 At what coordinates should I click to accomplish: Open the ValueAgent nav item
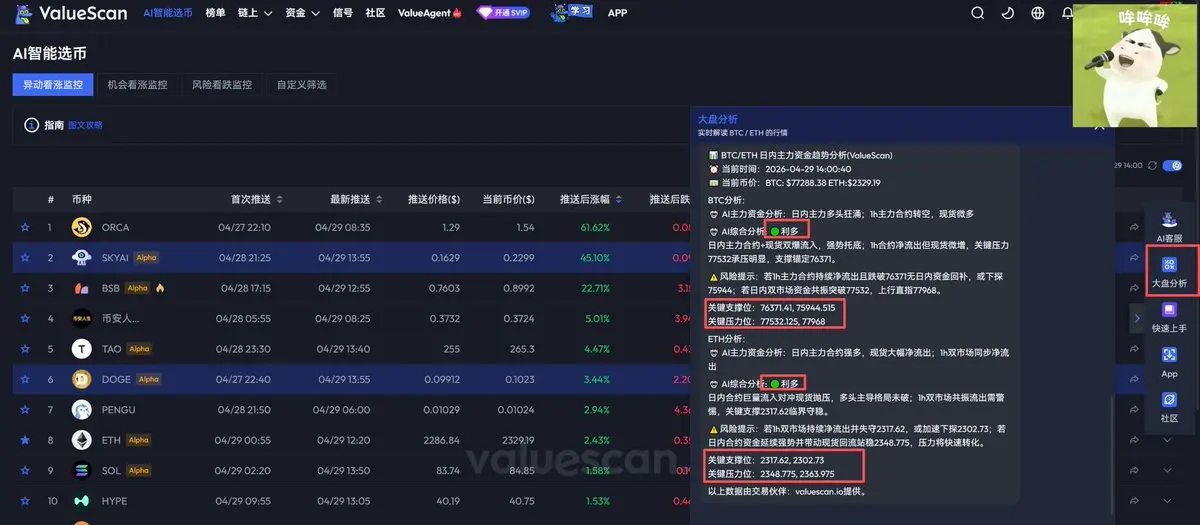pyautogui.click(x=430, y=13)
